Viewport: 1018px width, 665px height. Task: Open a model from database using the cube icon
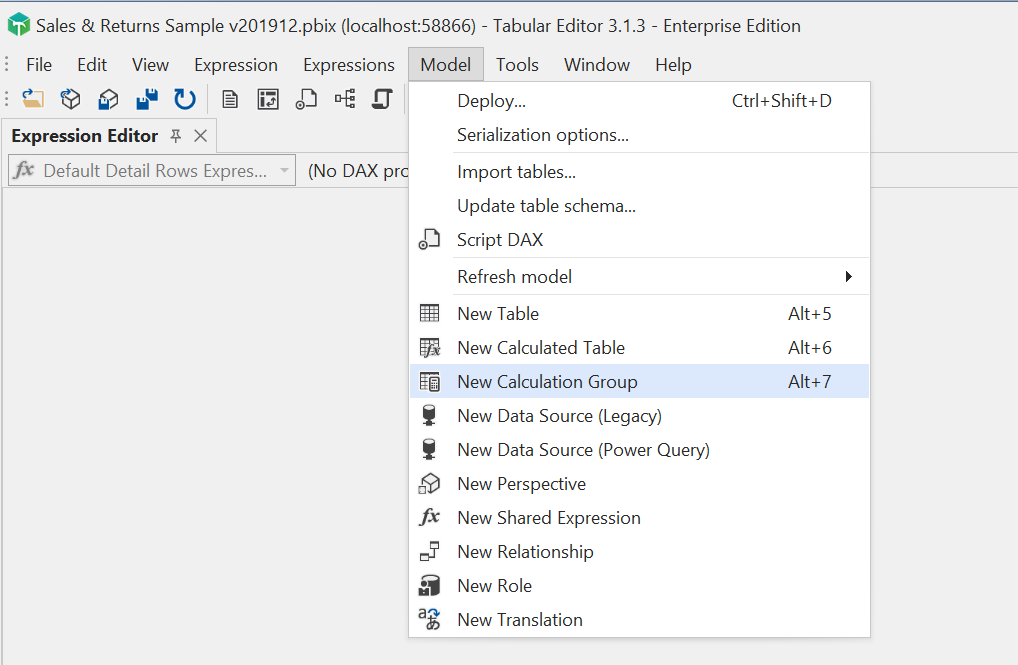[69, 99]
